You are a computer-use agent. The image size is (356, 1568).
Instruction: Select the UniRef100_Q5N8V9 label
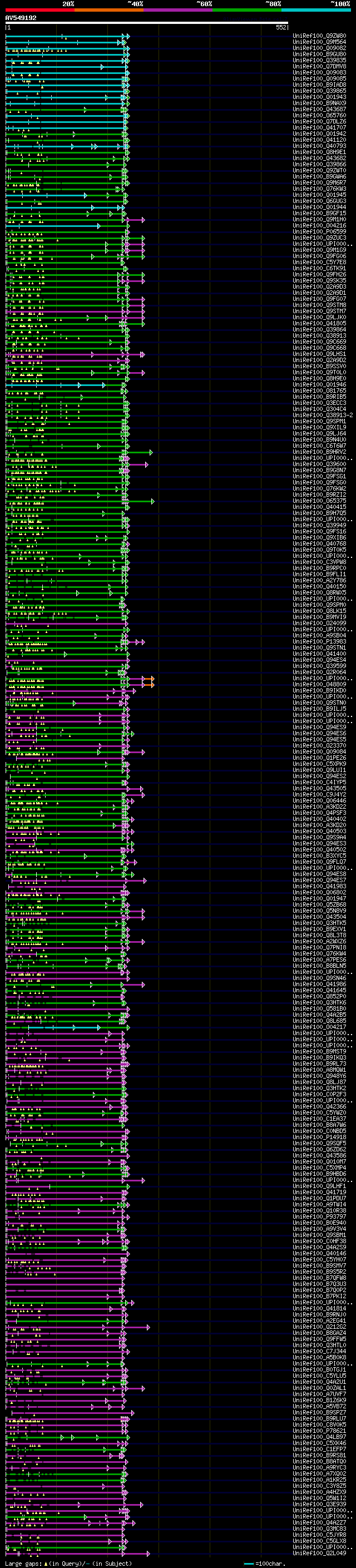click(x=319, y=911)
